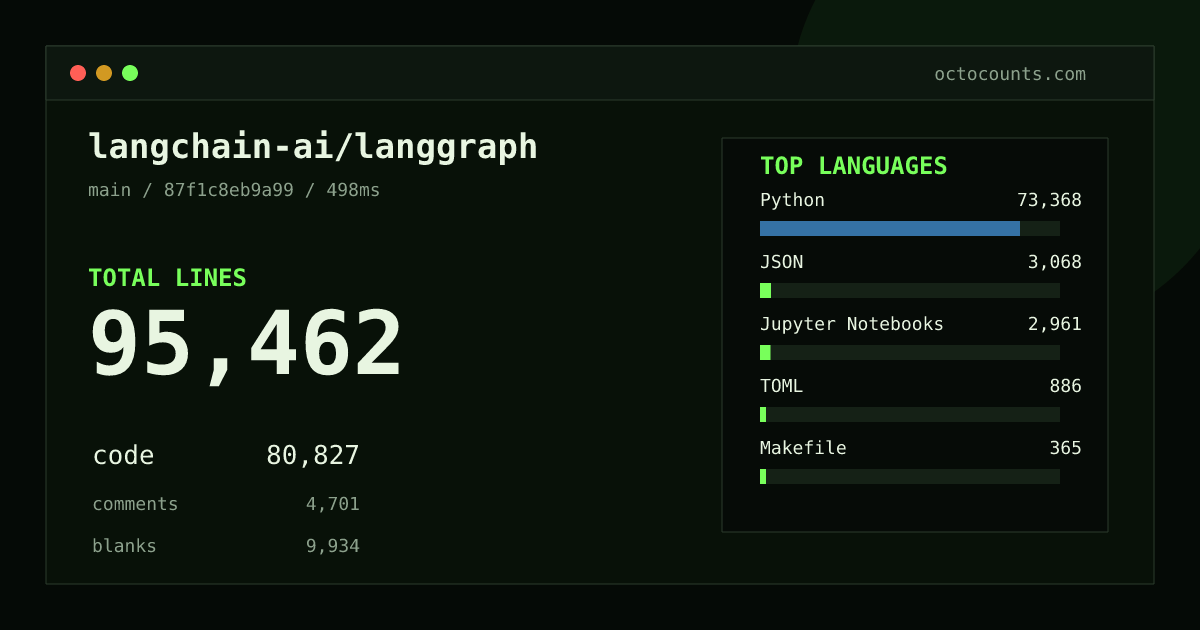
Task: Click the TOP LANGUAGES heading
Action: 854,166
